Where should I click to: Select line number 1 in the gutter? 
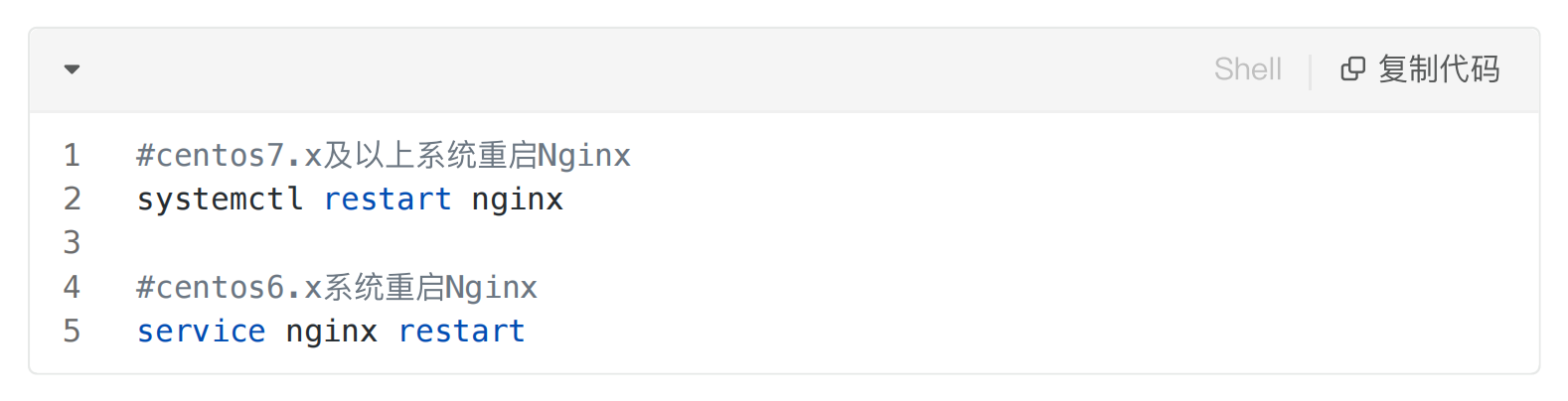click(x=72, y=155)
